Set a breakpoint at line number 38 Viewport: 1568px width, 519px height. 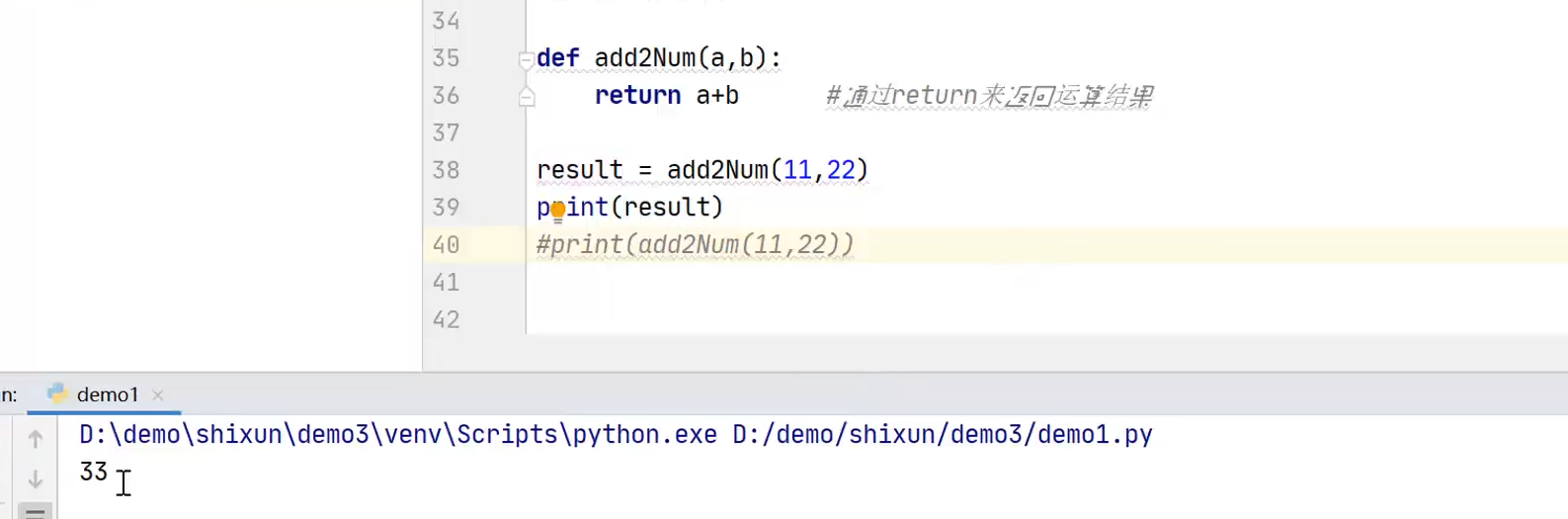pos(446,170)
